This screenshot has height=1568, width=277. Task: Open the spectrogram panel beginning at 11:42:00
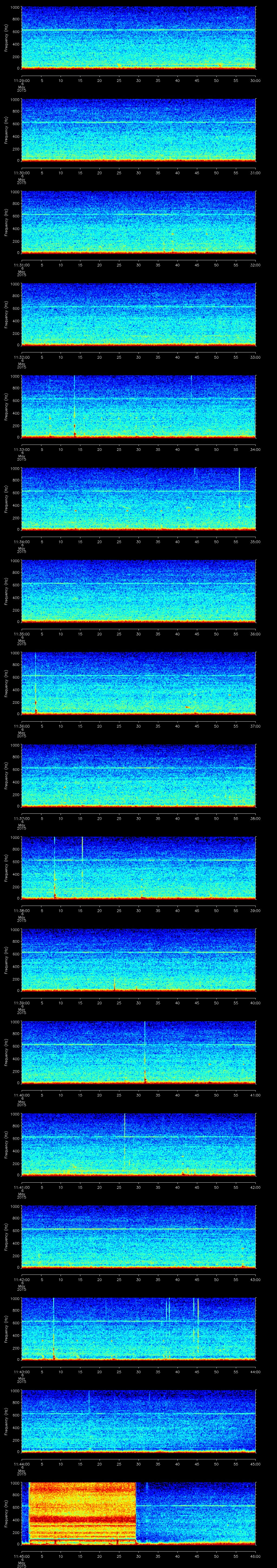tap(138, 1237)
